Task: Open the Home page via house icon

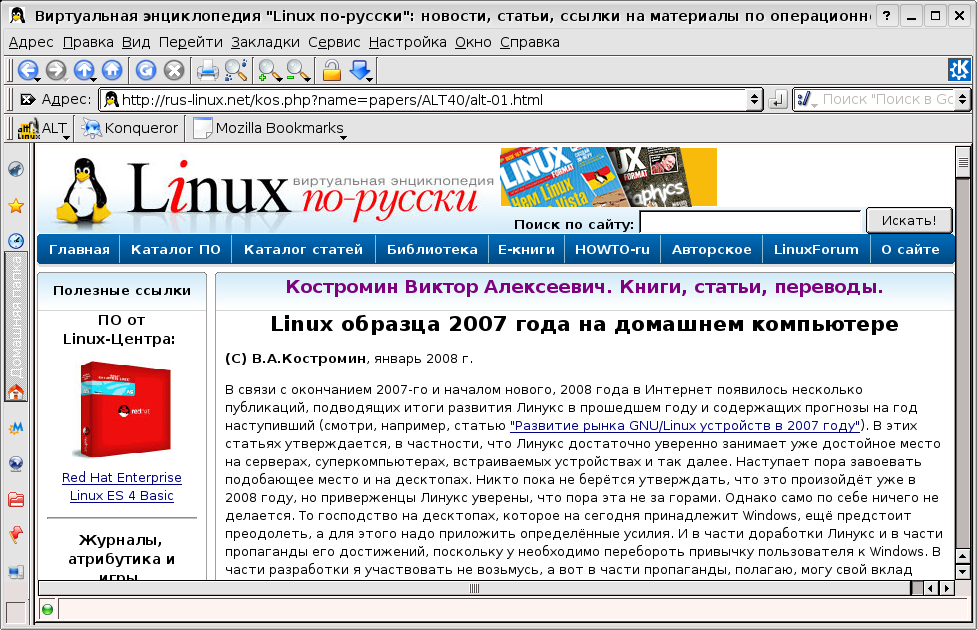Action: point(112,70)
